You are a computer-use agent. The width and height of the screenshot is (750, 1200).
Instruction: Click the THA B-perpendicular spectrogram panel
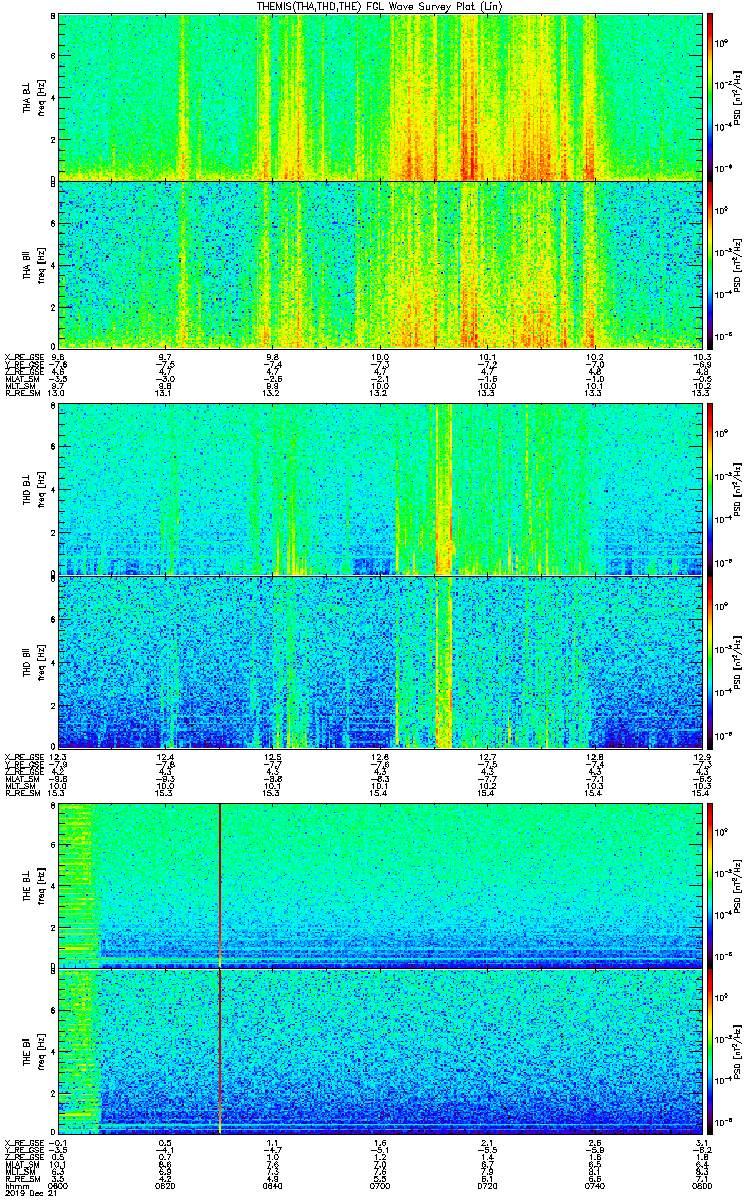[x=380, y=96]
